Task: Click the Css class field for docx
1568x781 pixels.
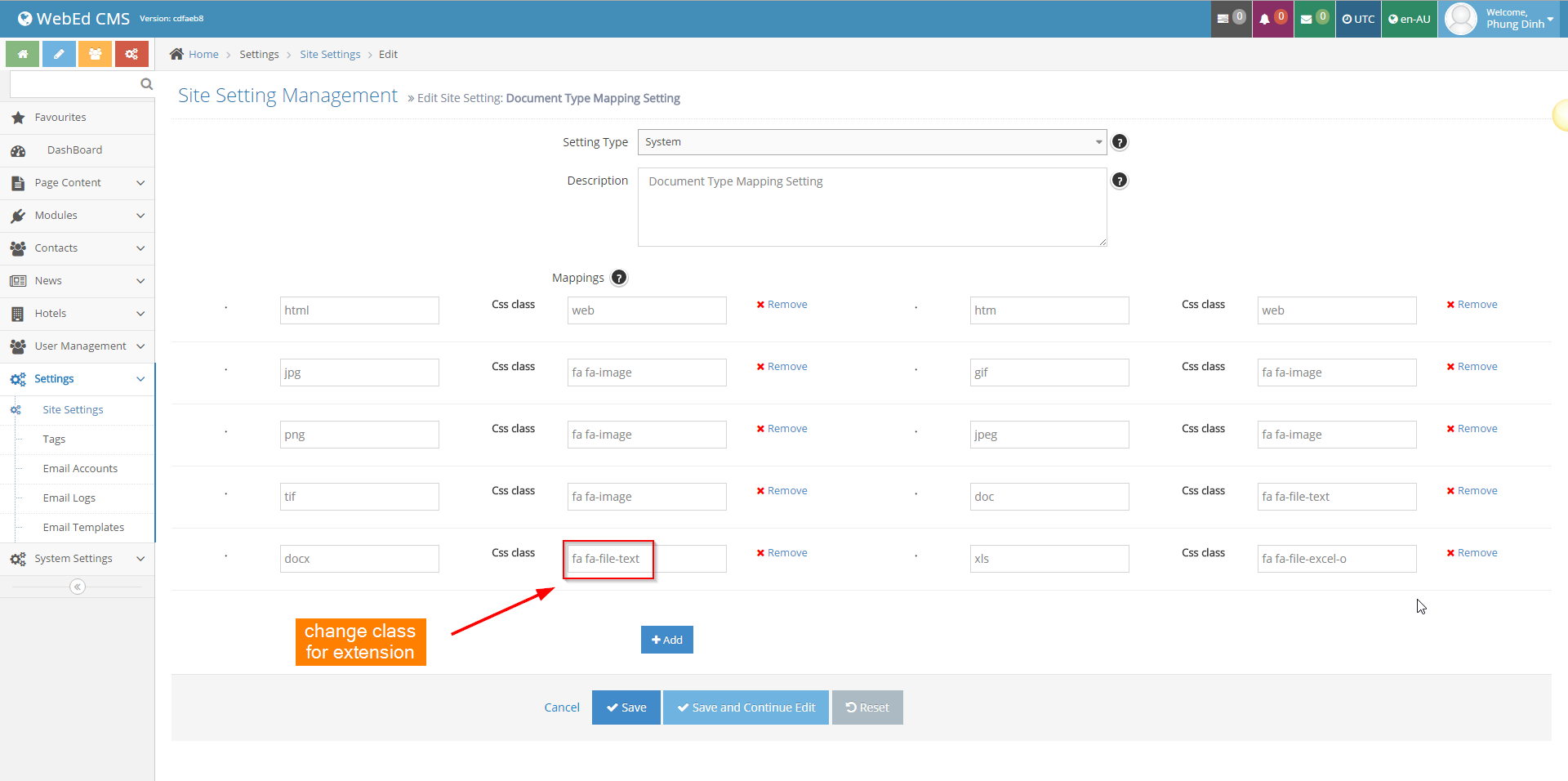Action: (646, 559)
